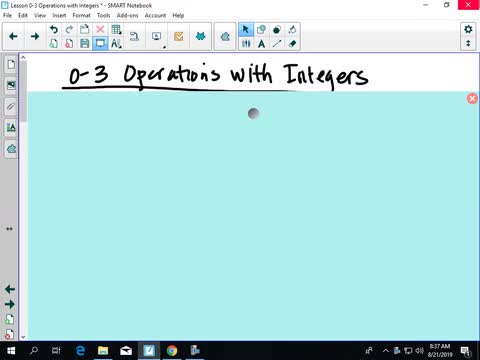Expand the screen capture options arrow
The image size is (480, 360).
(164, 47)
